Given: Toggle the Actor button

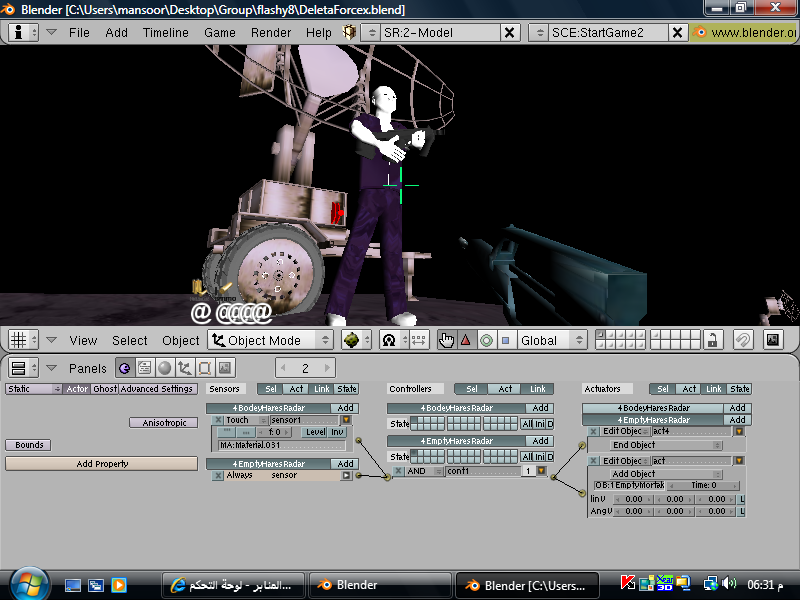Looking at the screenshot, I should (77, 389).
